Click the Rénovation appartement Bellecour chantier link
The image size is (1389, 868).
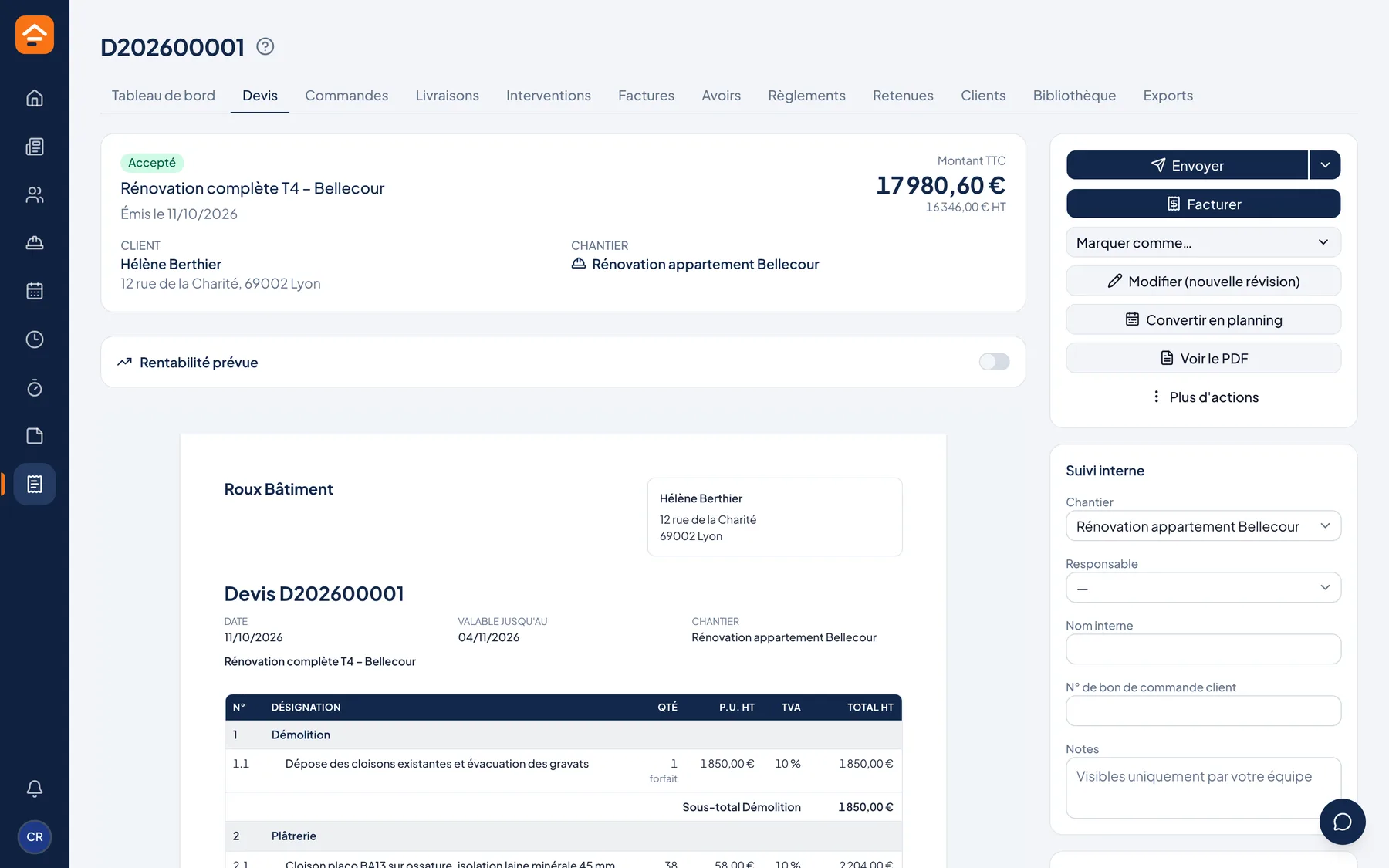point(705,264)
